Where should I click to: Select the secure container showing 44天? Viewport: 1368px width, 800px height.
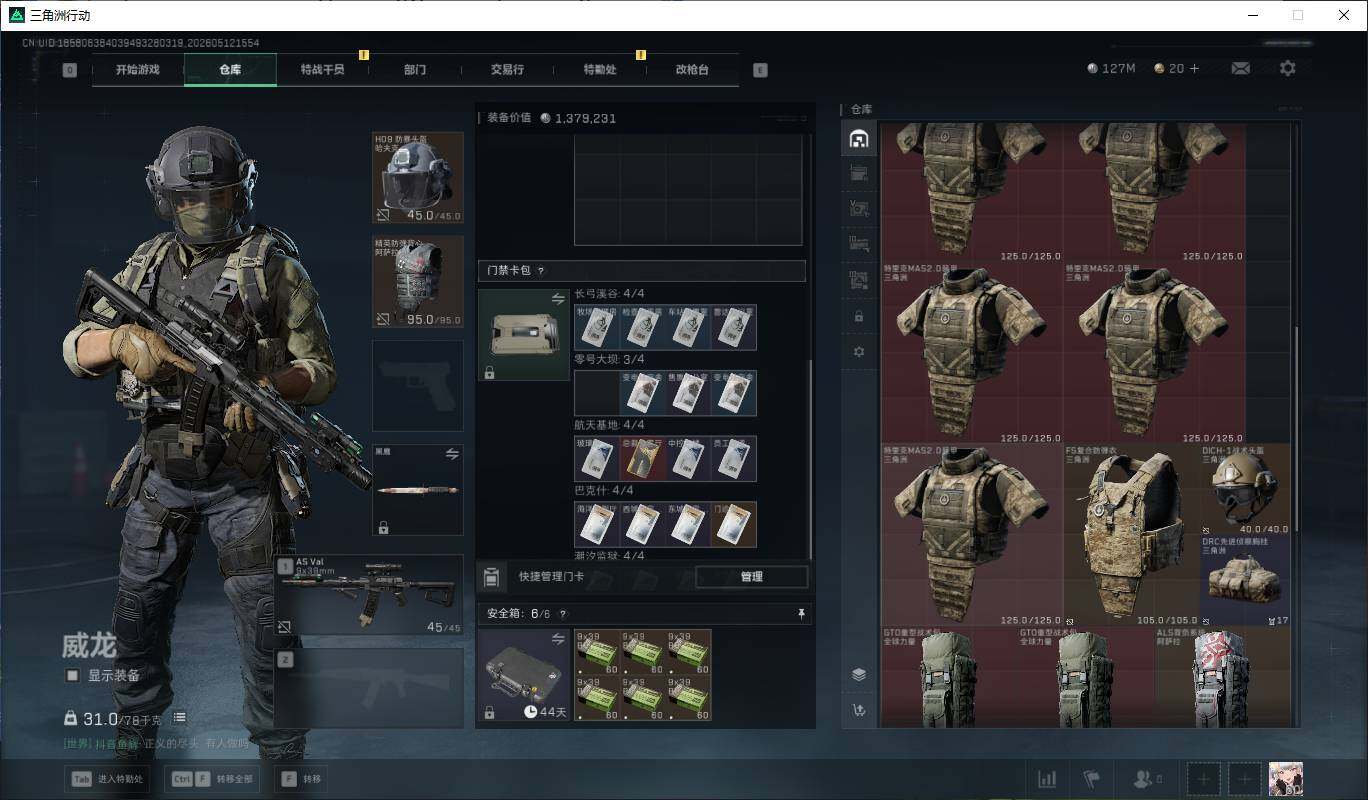pos(524,675)
